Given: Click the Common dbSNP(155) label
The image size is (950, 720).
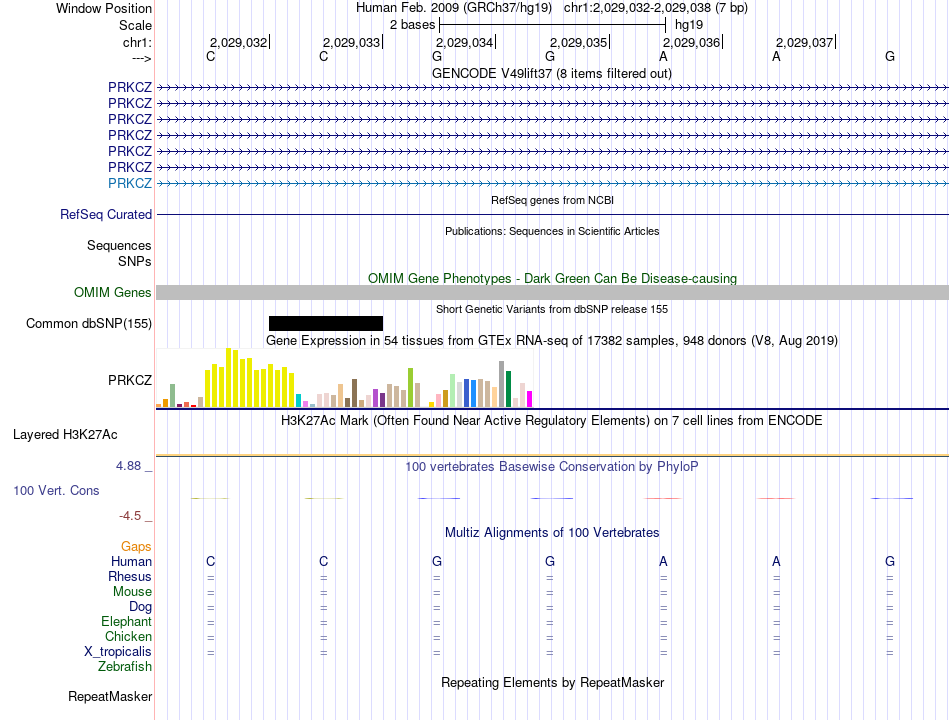Looking at the screenshot, I should click(88, 324).
